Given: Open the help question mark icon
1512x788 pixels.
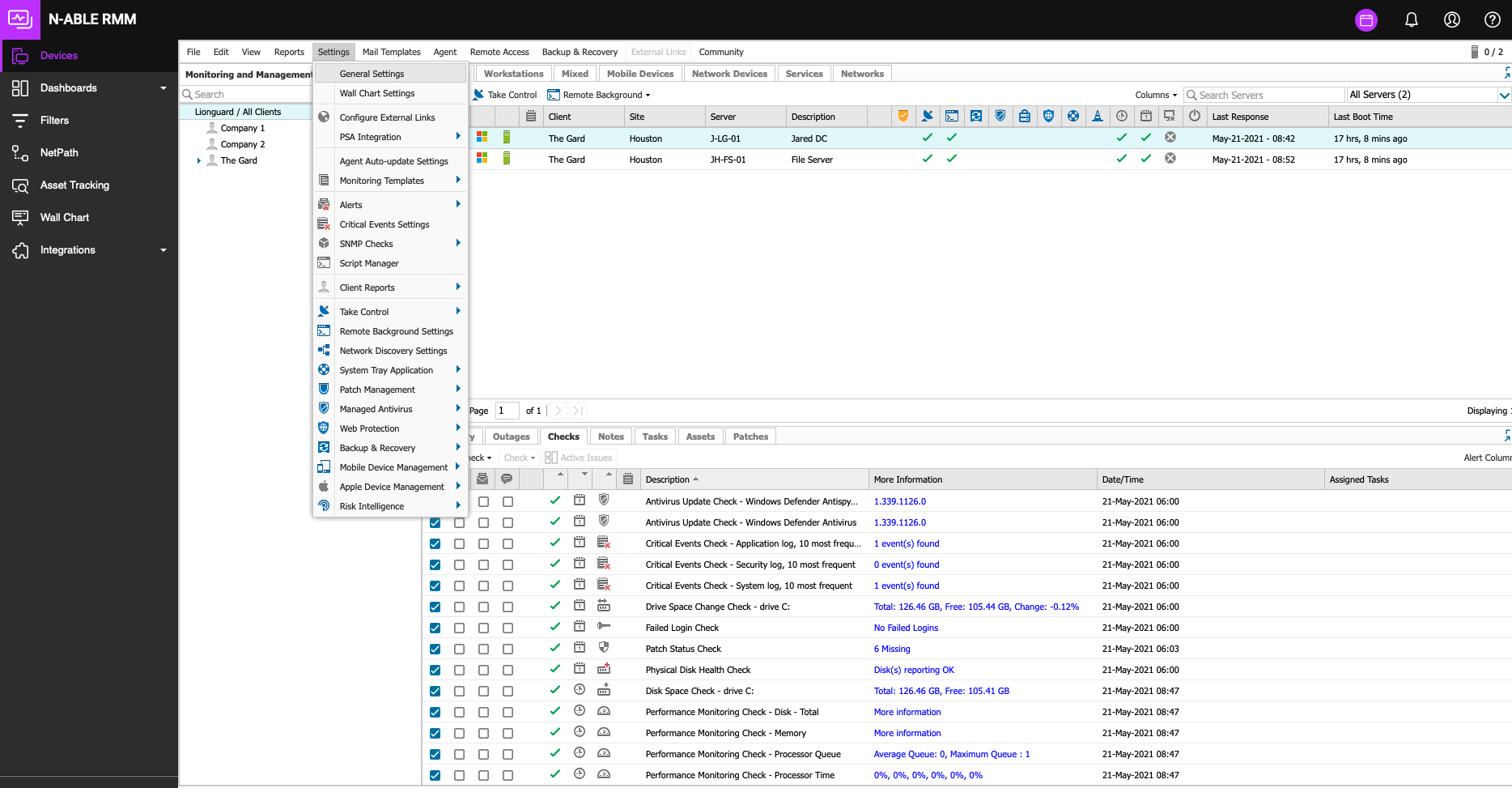Looking at the screenshot, I should point(1492,19).
